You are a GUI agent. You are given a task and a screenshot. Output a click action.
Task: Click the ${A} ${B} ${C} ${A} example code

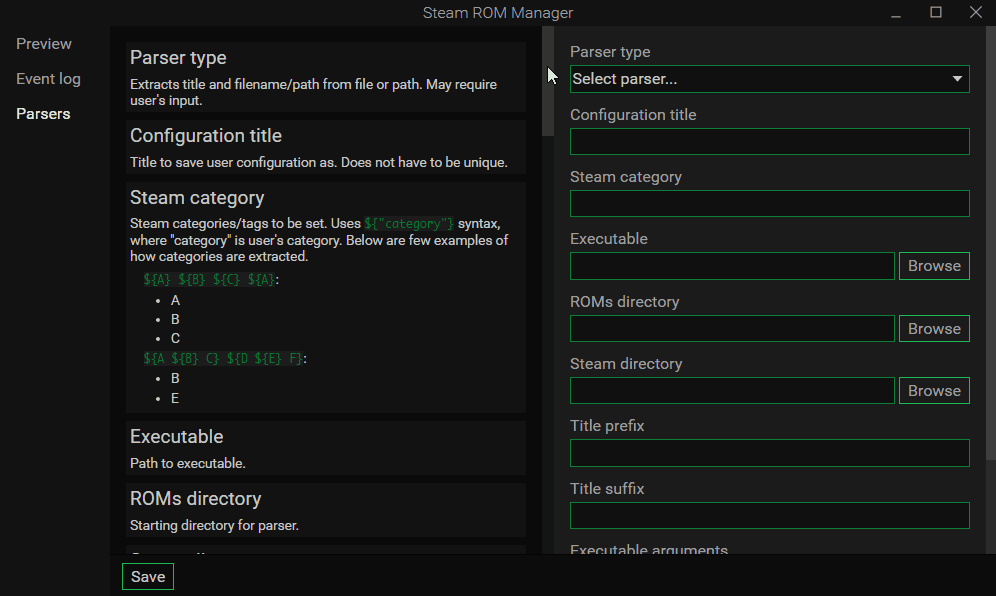click(x=210, y=280)
